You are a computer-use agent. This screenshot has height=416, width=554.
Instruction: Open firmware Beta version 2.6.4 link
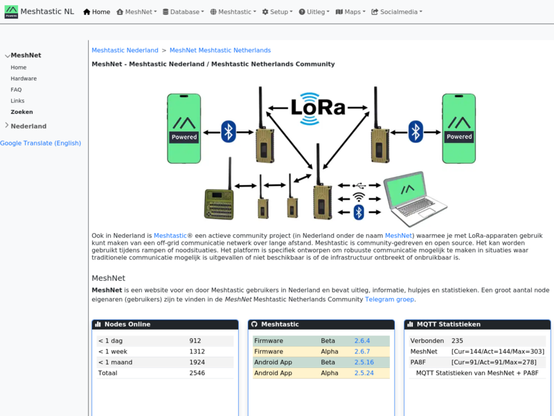point(362,341)
